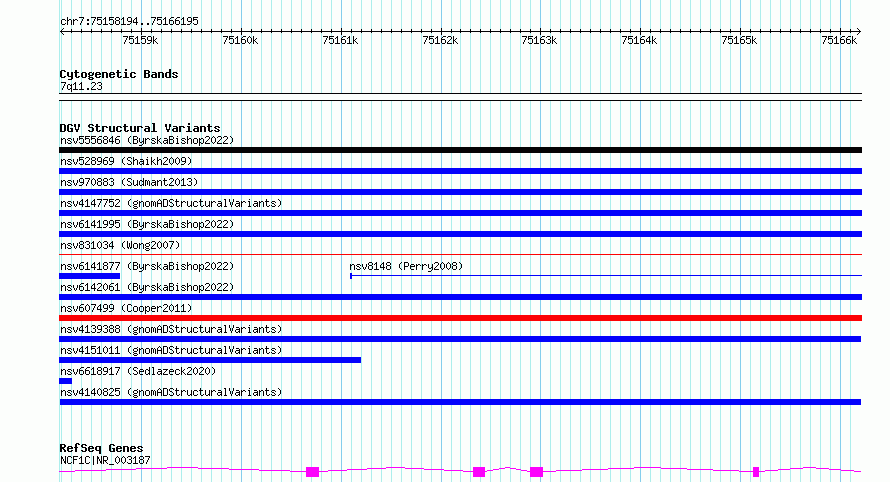
Task: Open variant nsv970883 (Sudmant2013) label
Action: click(x=129, y=182)
